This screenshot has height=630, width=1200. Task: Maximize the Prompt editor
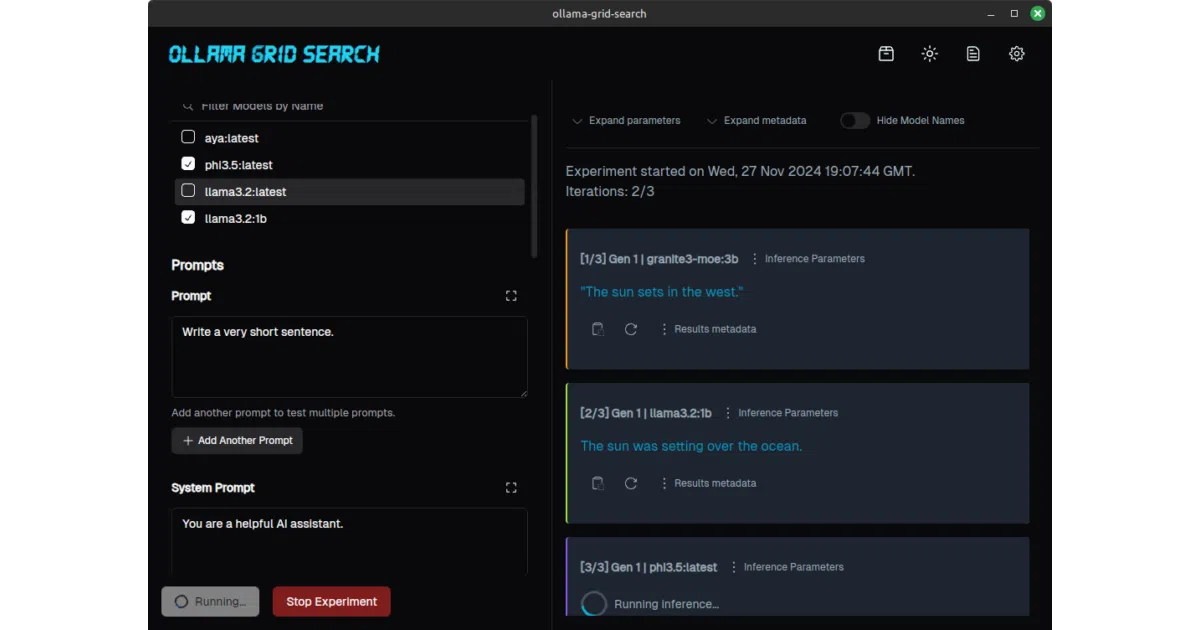pos(511,296)
